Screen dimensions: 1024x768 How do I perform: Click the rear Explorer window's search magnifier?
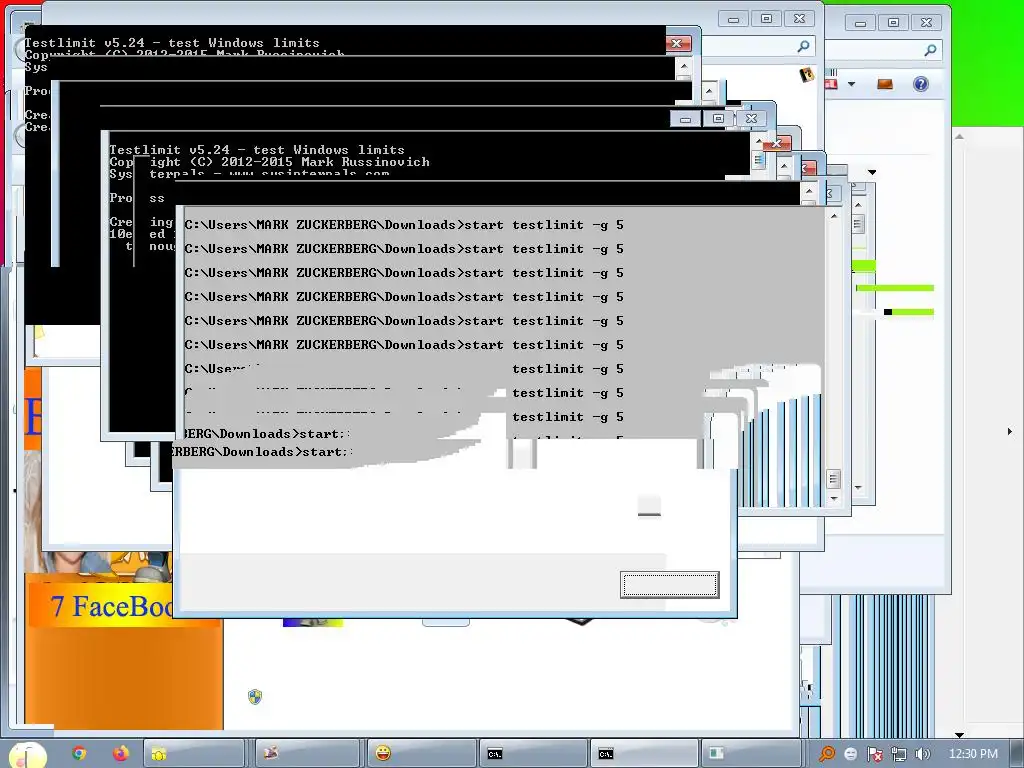click(x=931, y=49)
